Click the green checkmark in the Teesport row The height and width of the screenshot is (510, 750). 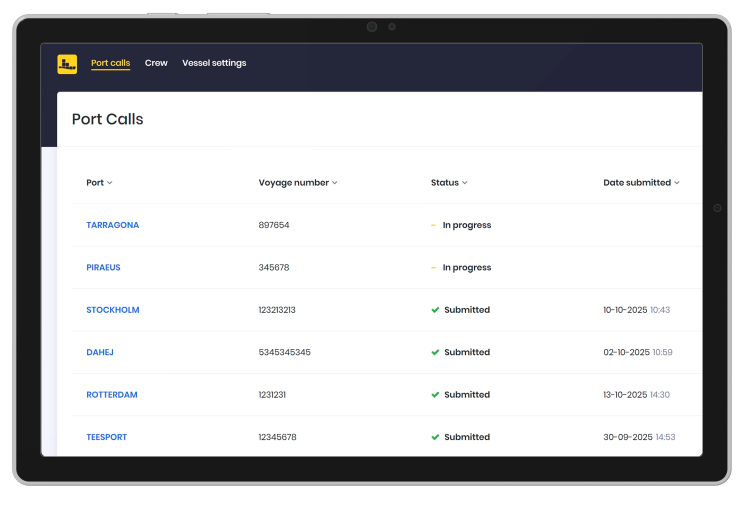[x=435, y=437]
